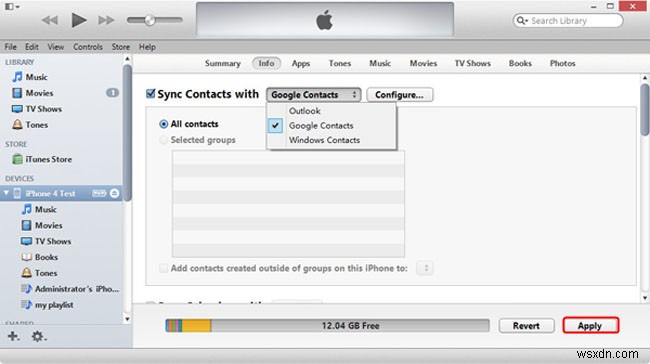Select Tones bell icon under Library
Screen dimensions: 650x364
pos(17,124)
